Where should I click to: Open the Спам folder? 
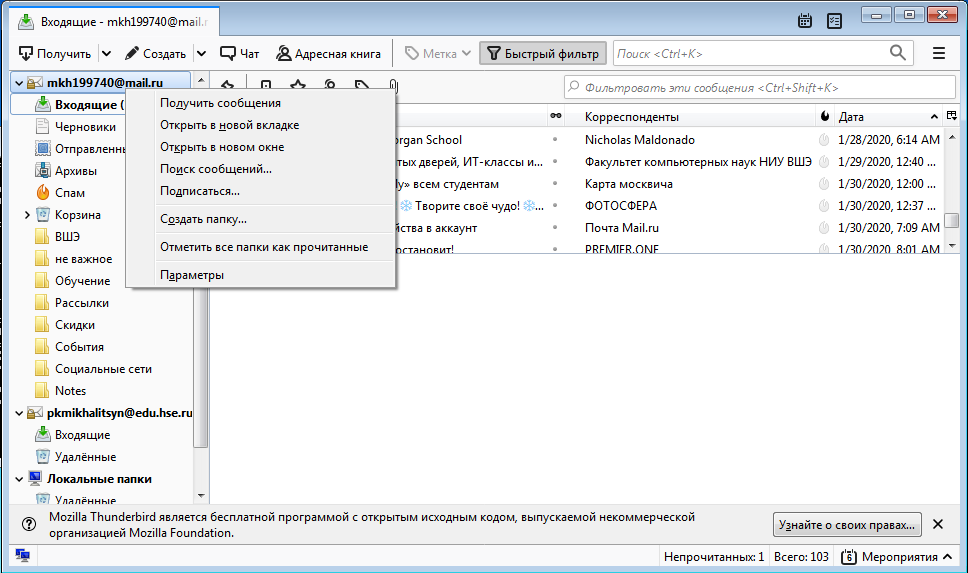(x=69, y=193)
